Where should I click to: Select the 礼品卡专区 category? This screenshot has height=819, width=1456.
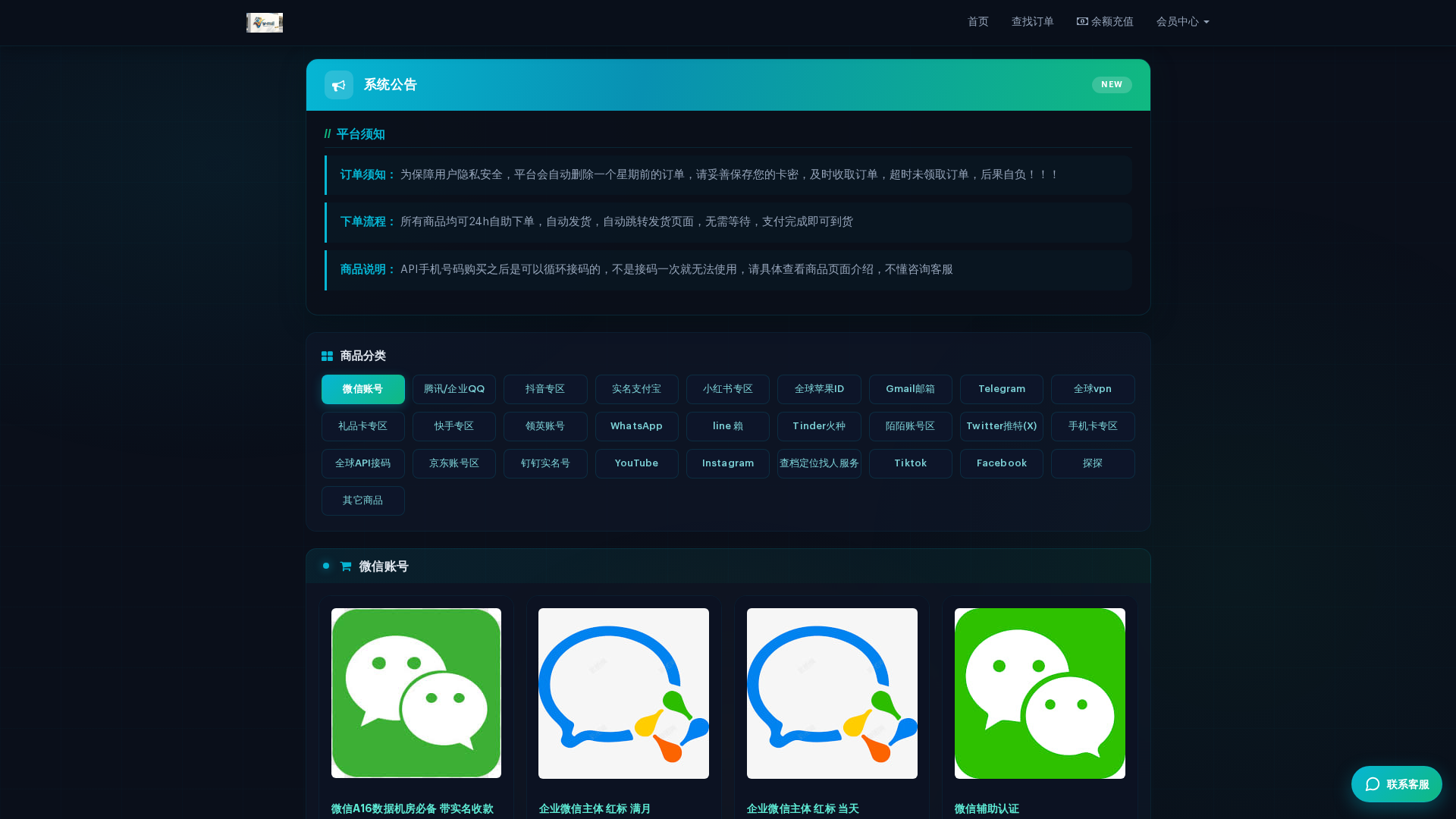[x=363, y=426]
